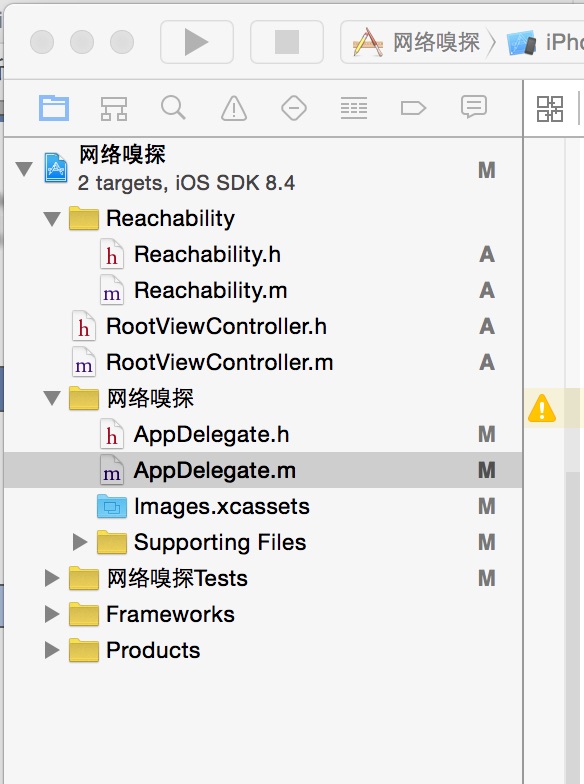The image size is (584, 784).
Task: Show the Project navigator
Action: click(54, 108)
